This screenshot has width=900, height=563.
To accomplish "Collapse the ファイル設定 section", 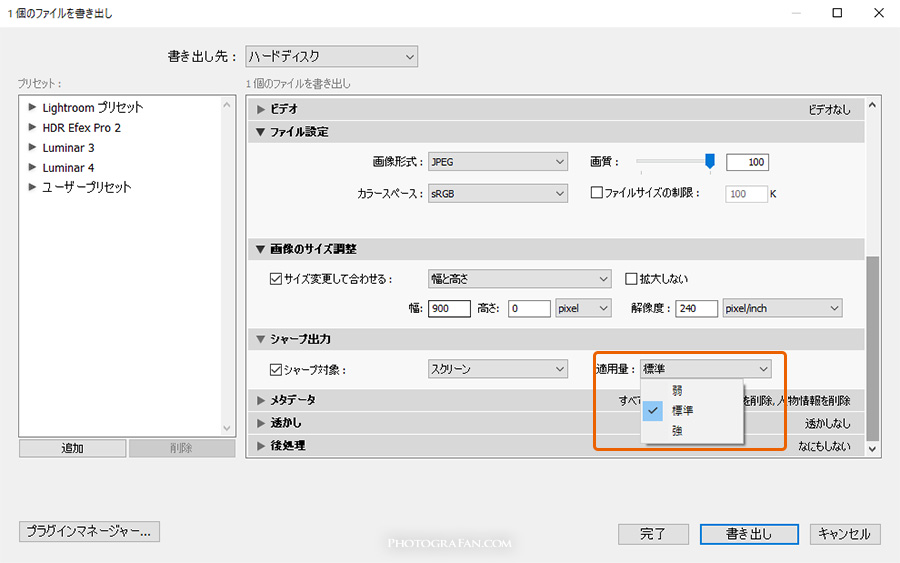I will [x=261, y=132].
